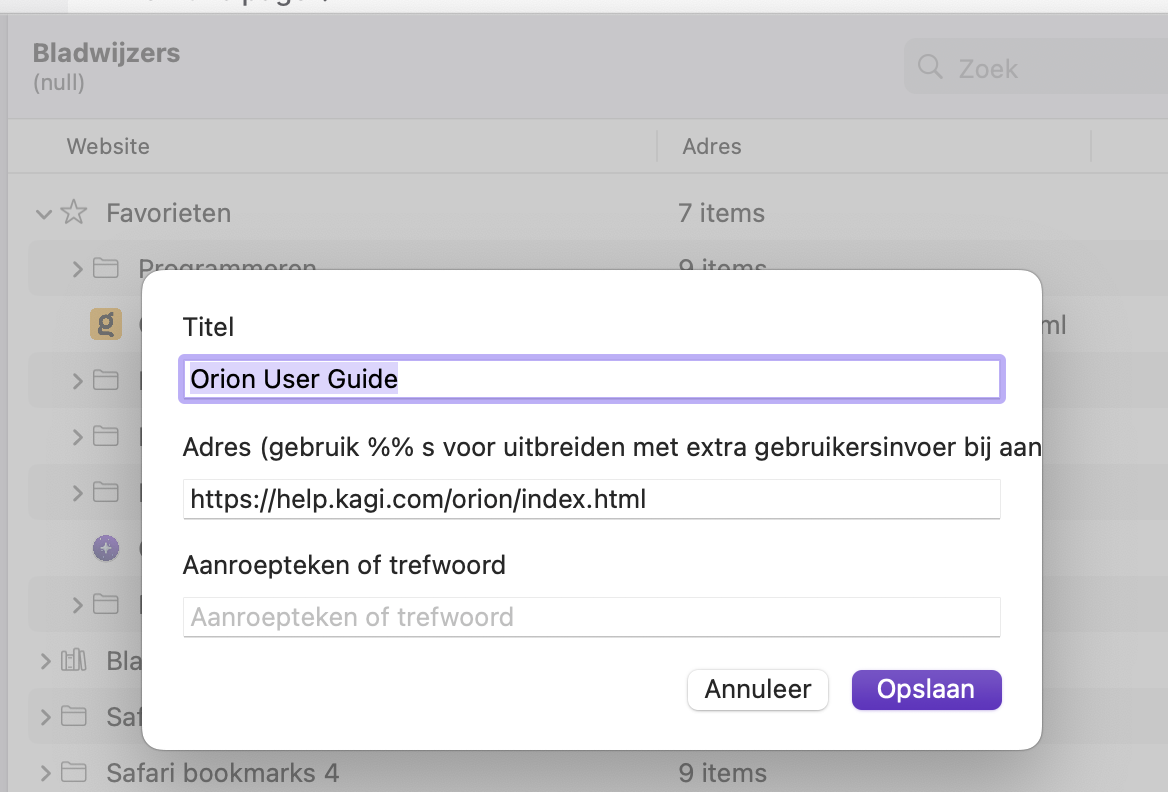
Task: Expand the Safari bookmarks 4 folder
Action: click(x=44, y=772)
